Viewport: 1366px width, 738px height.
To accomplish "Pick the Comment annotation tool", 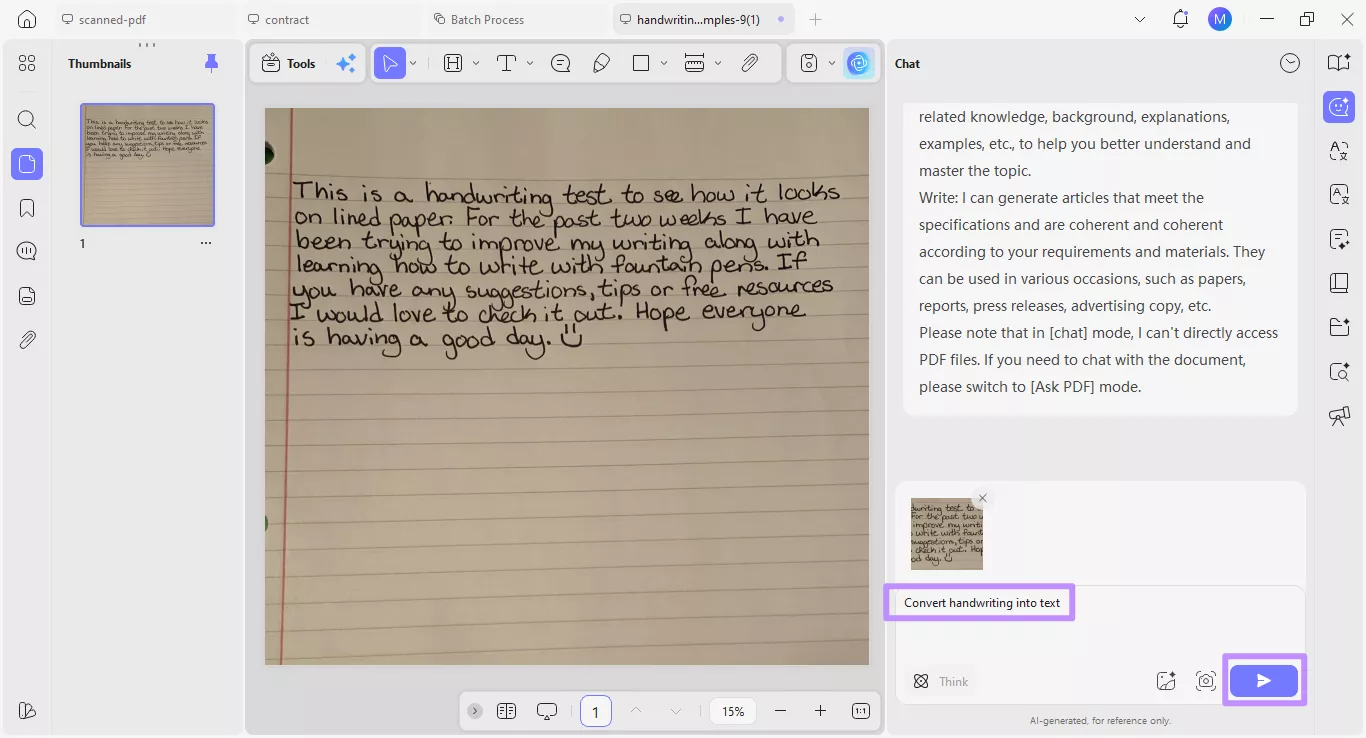I will coord(561,62).
